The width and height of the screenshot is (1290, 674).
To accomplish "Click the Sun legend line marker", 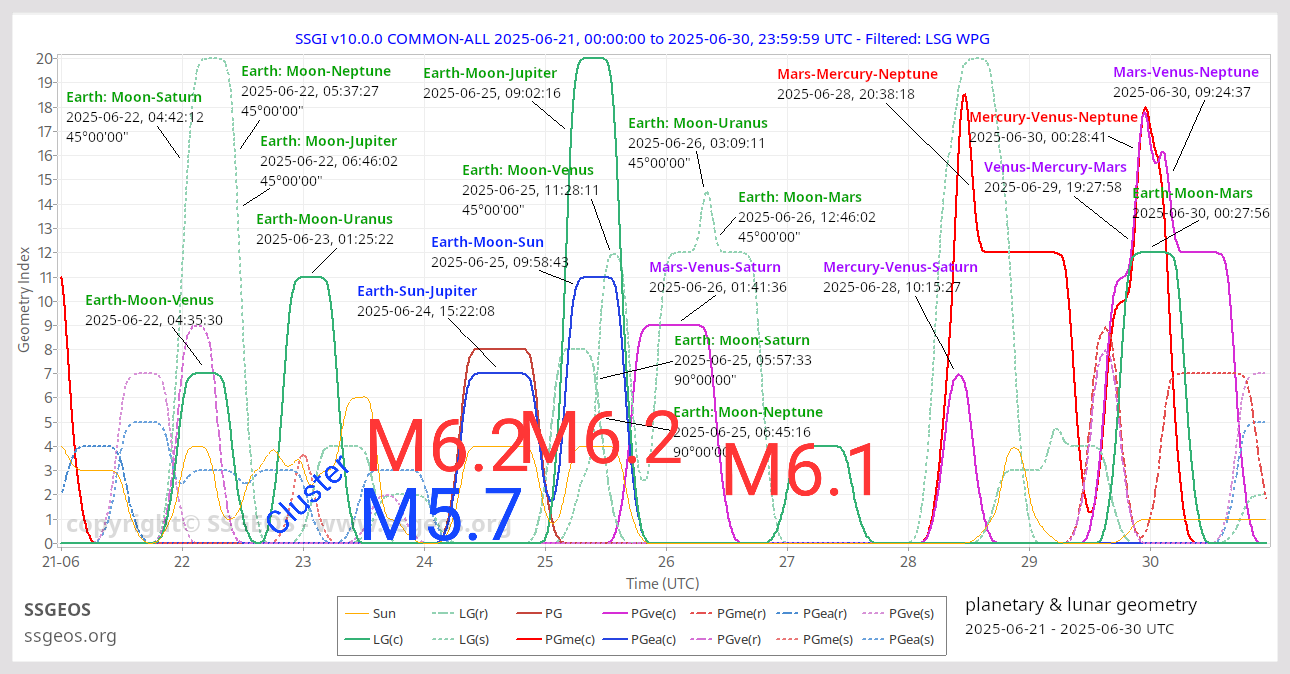I will point(354,615).
